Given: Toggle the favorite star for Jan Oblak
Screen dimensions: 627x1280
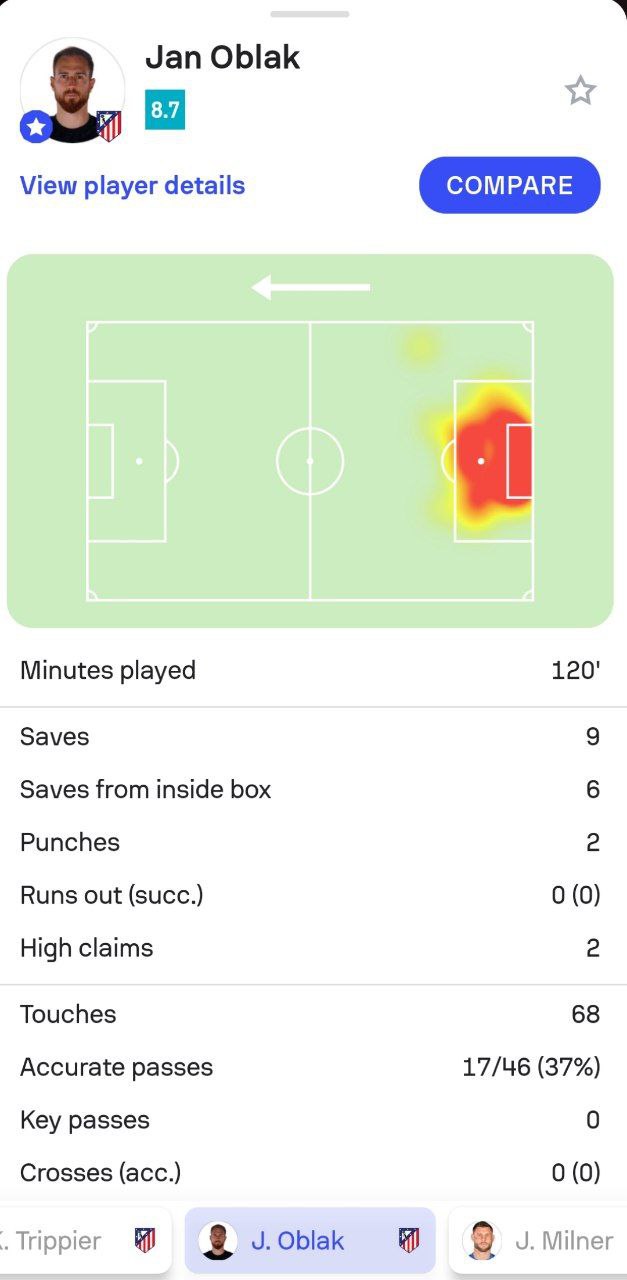Looking at the screenshot, I should pos(580,92).
